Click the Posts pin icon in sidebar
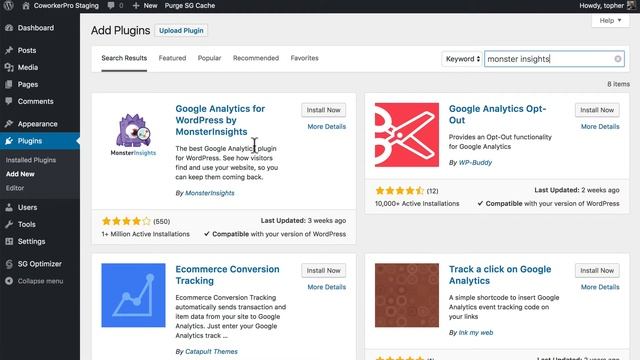Image resolution: width=640 pixels, height=360 pixels. coord(9,50)
